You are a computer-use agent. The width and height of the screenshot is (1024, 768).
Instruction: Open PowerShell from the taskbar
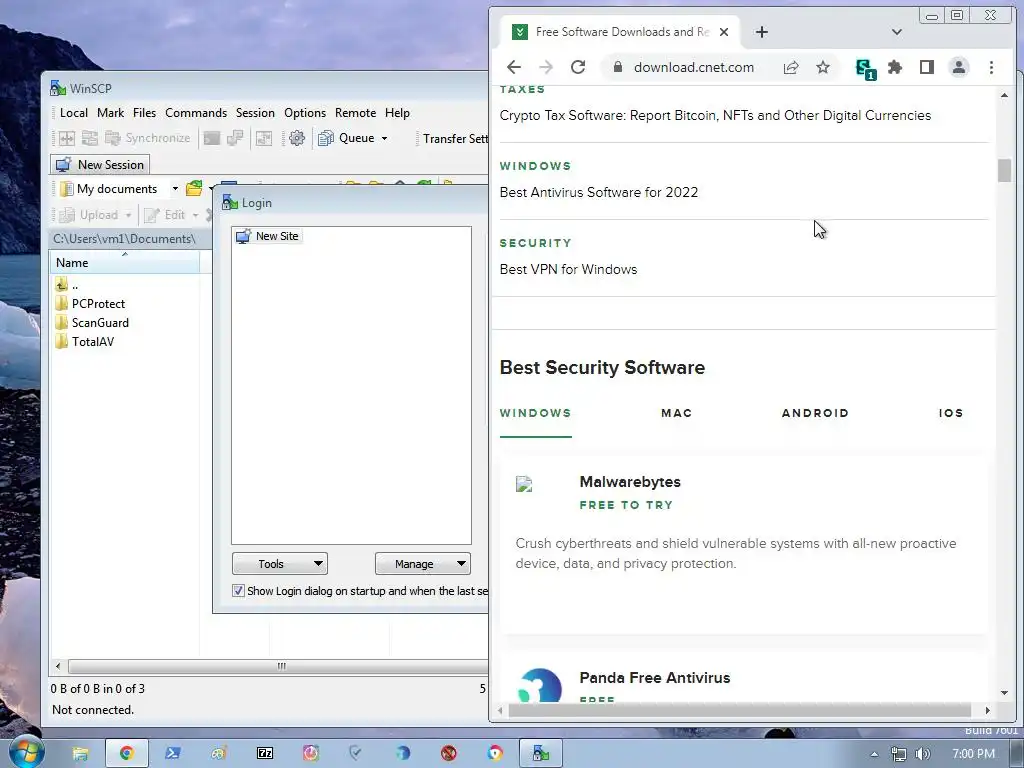(172, 753)
